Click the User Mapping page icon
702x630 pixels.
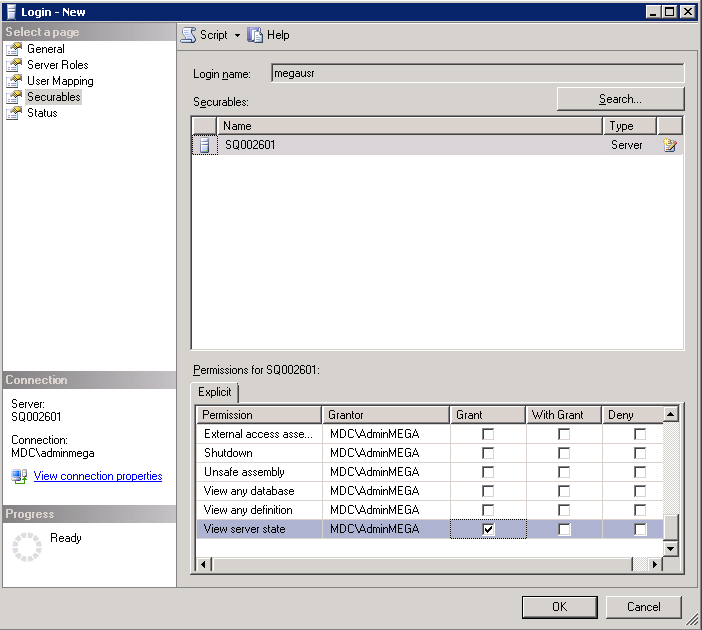pos(15,81)
